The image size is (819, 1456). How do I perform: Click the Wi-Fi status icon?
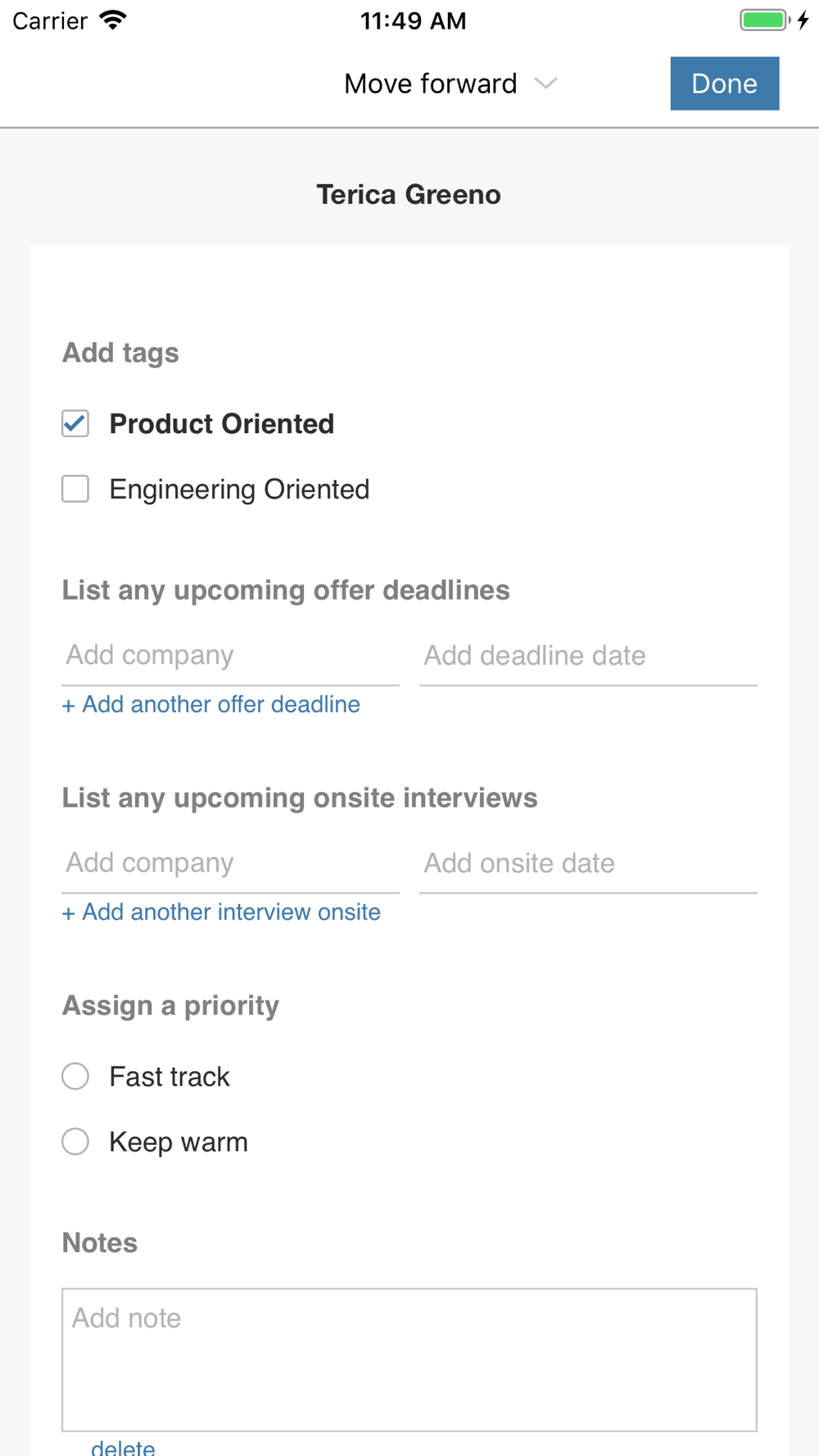[113, 20]
